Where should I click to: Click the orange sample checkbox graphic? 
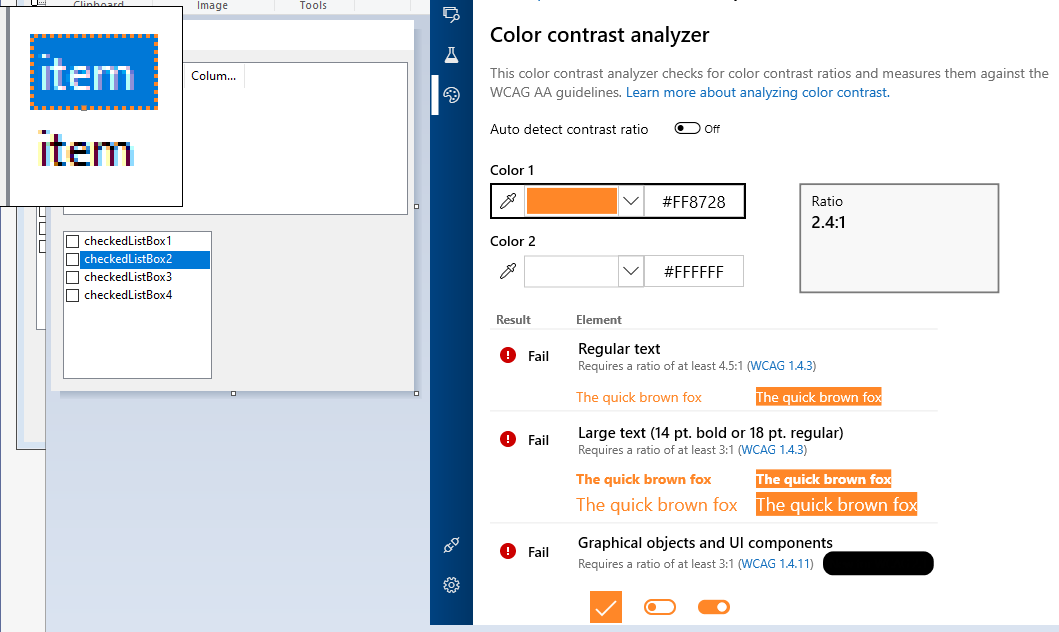pyautogui.click(x=606, y=607)
